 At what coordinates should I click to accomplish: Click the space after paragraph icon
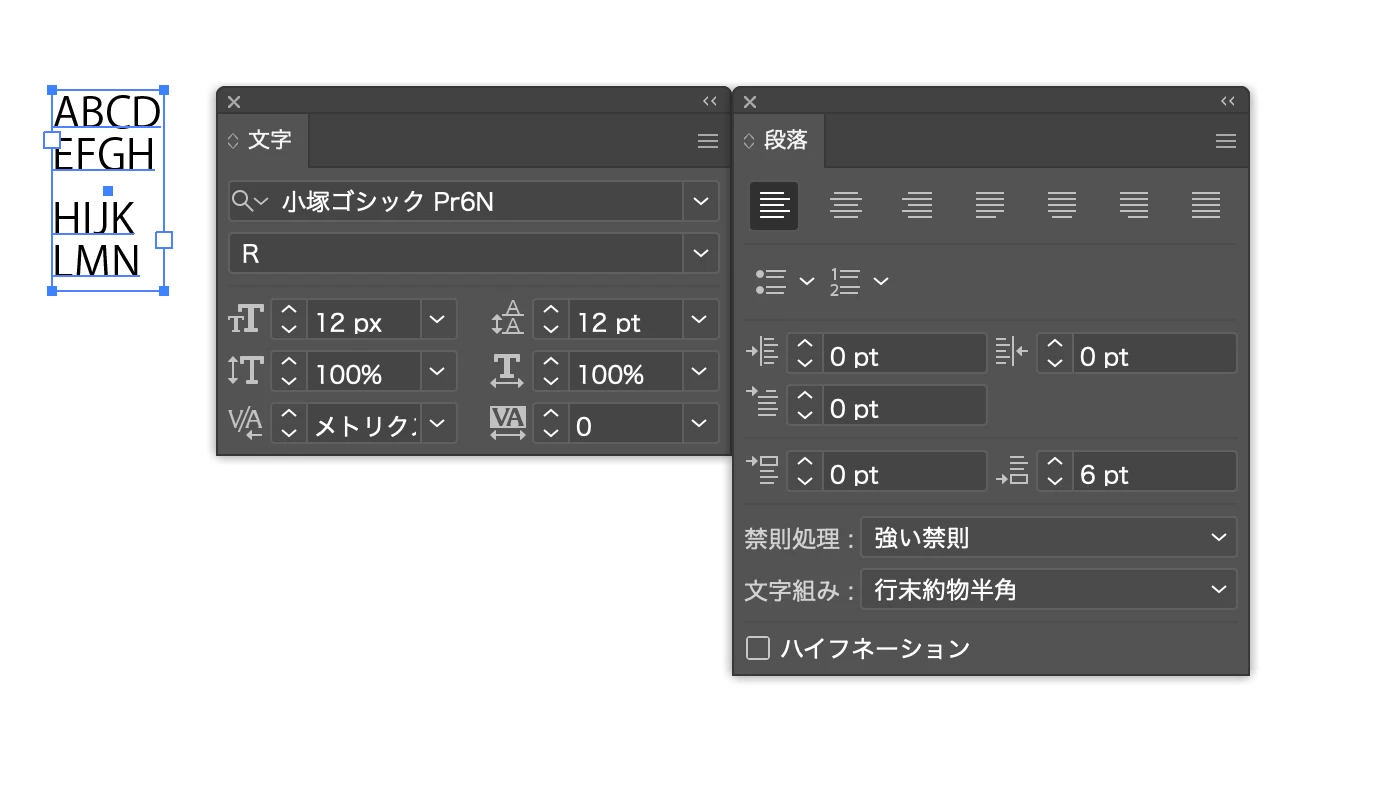(1012, 471)
